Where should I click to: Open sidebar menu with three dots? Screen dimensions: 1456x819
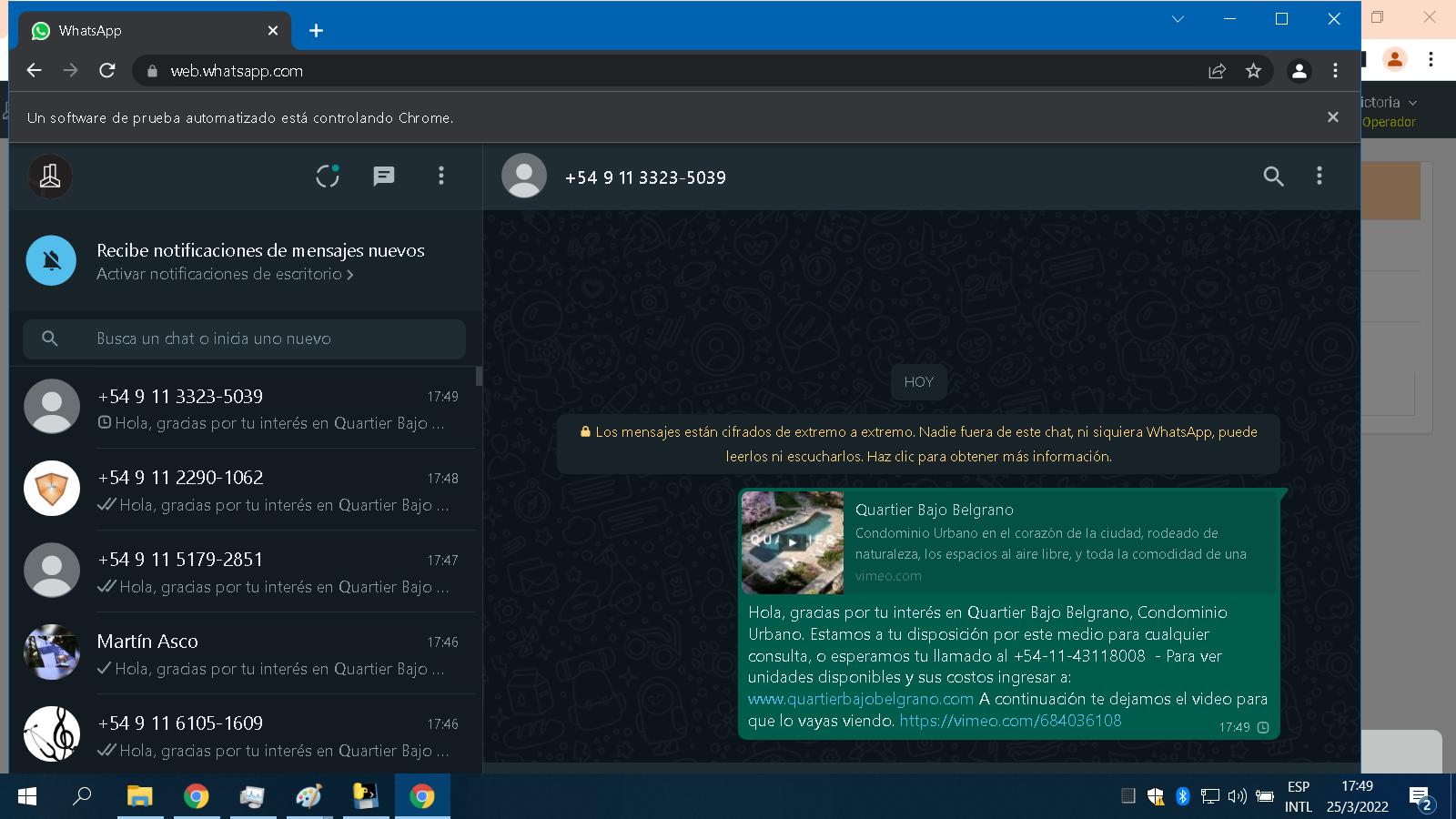[441, 176]
